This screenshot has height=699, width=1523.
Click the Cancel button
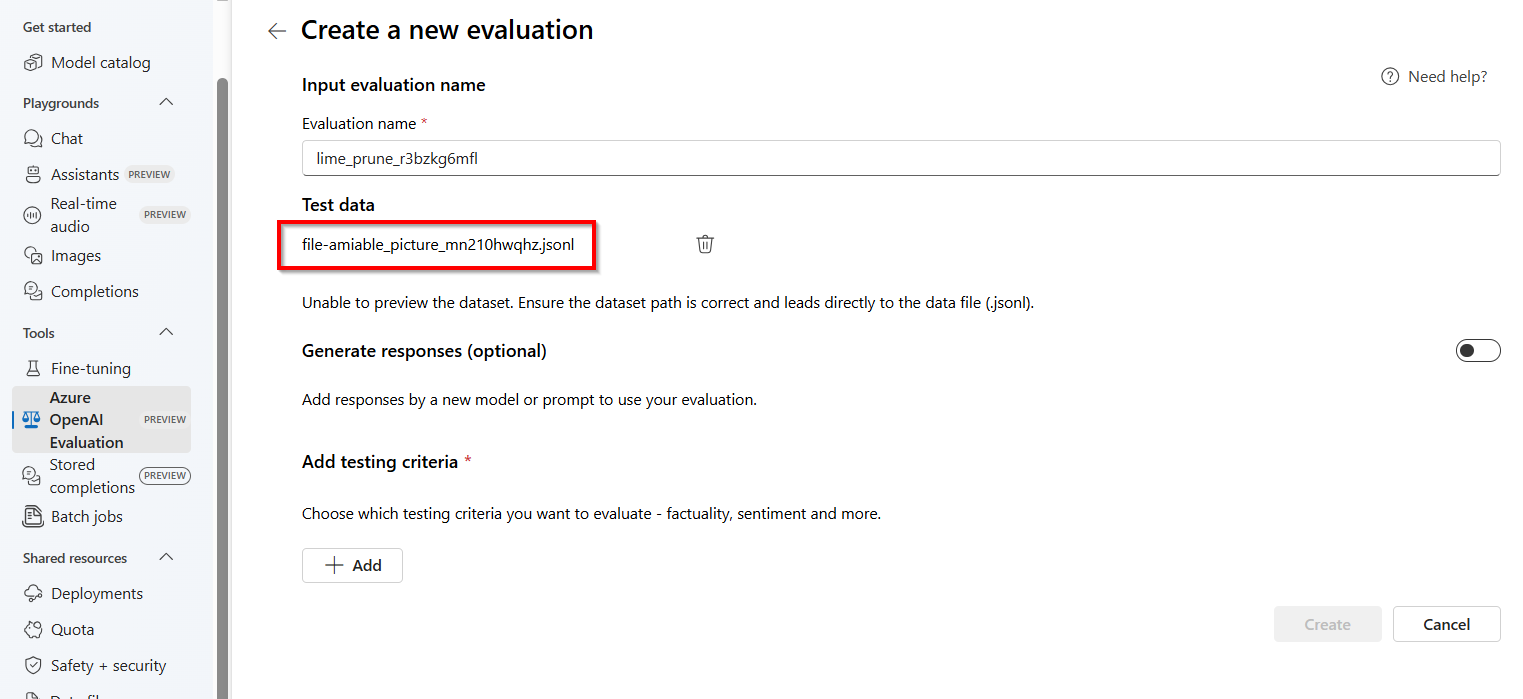tap(1446, 624)
